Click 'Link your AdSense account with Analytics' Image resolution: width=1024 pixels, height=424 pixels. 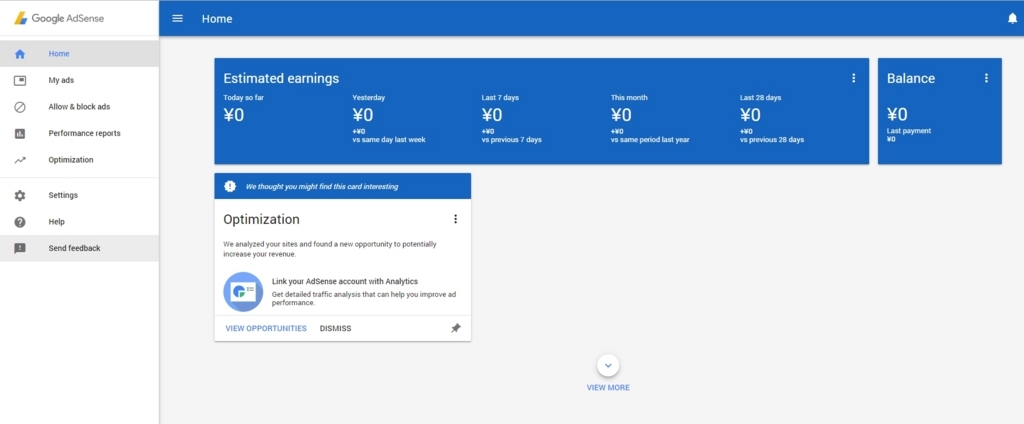coord(345,282)
